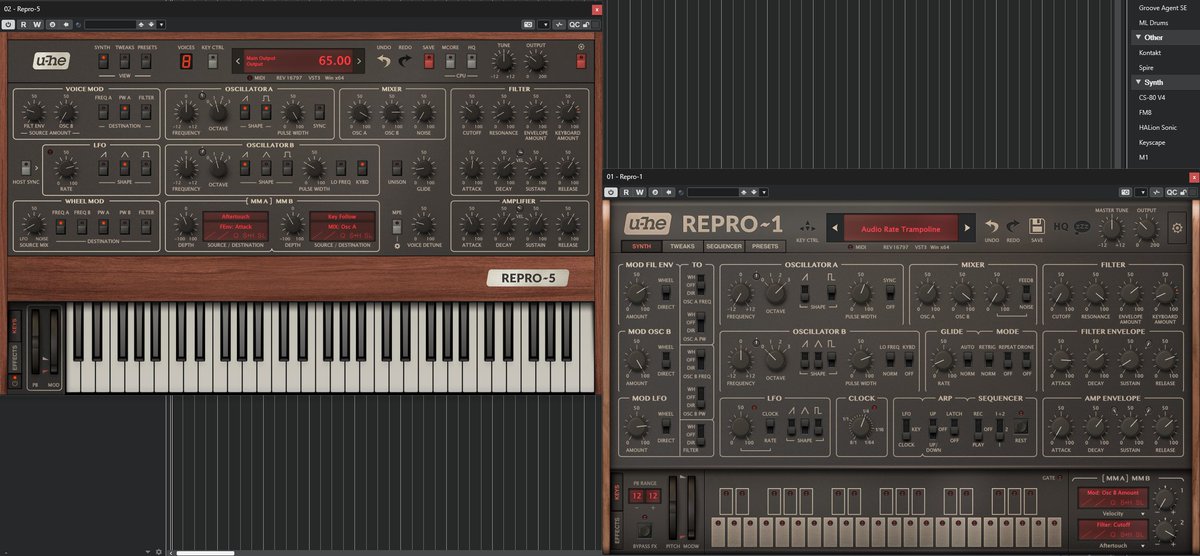Toggle the KEY CTRL switch in Repro-5
1200x556 pixels.
coord(212,62)
